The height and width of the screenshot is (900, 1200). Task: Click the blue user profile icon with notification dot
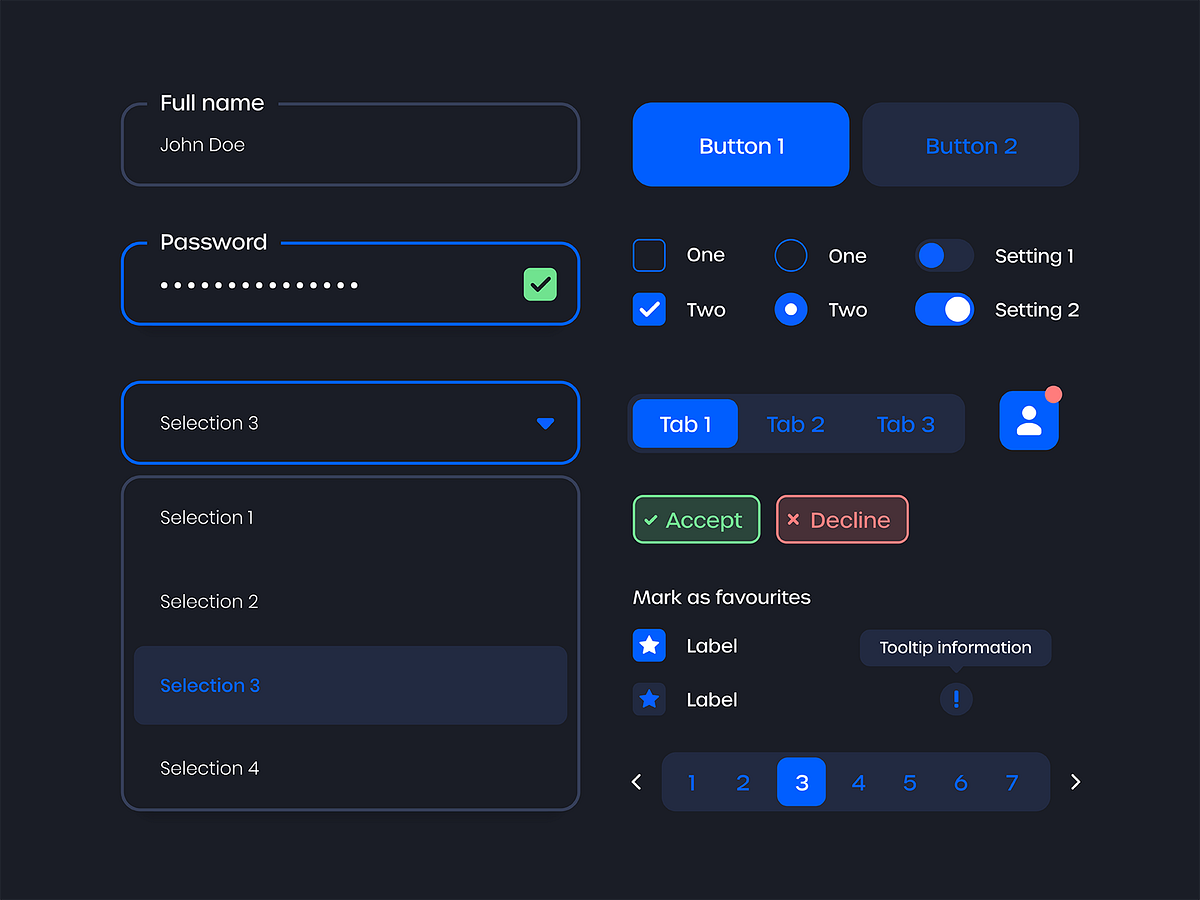[1029, 419]
